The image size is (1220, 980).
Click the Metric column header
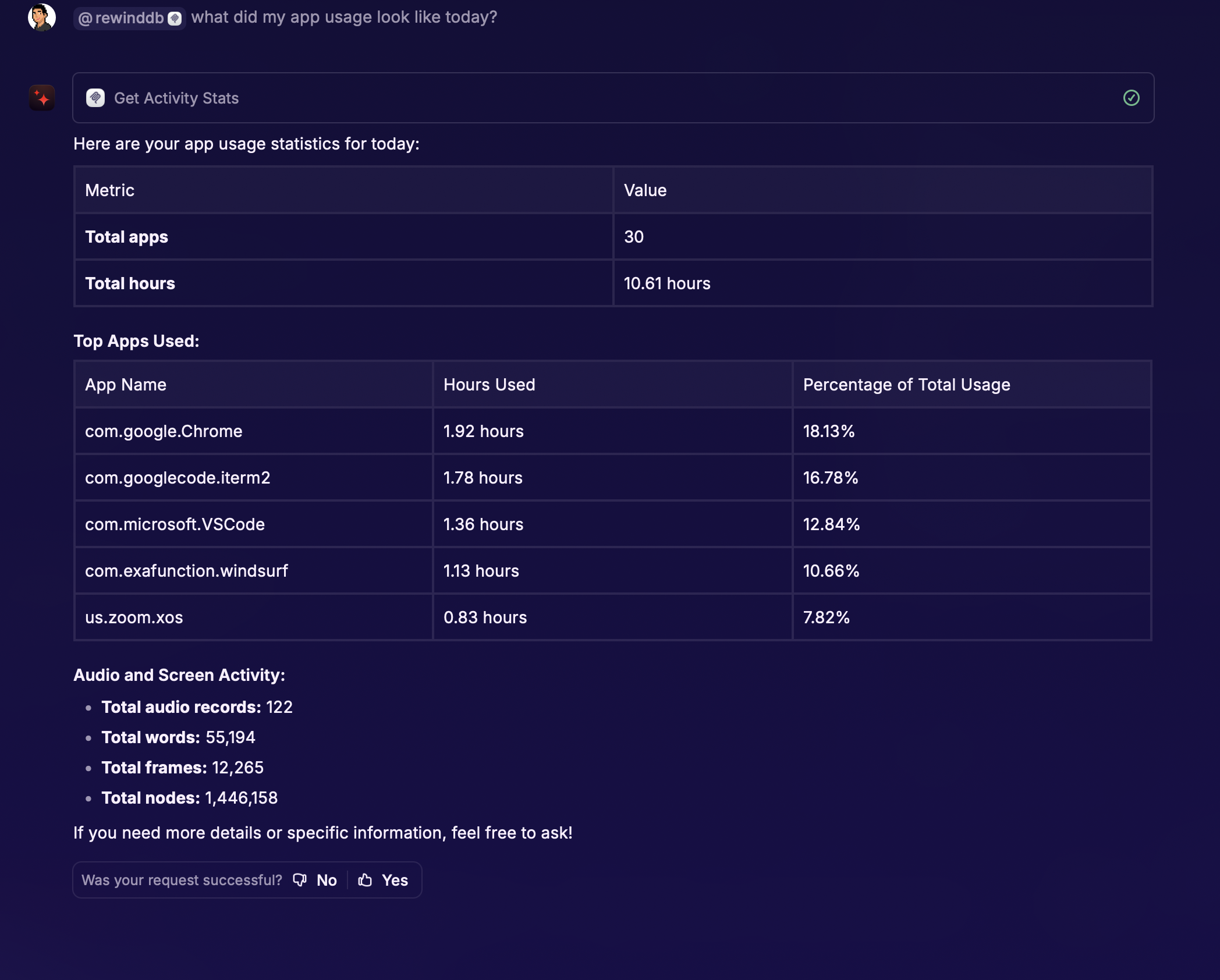109,190
